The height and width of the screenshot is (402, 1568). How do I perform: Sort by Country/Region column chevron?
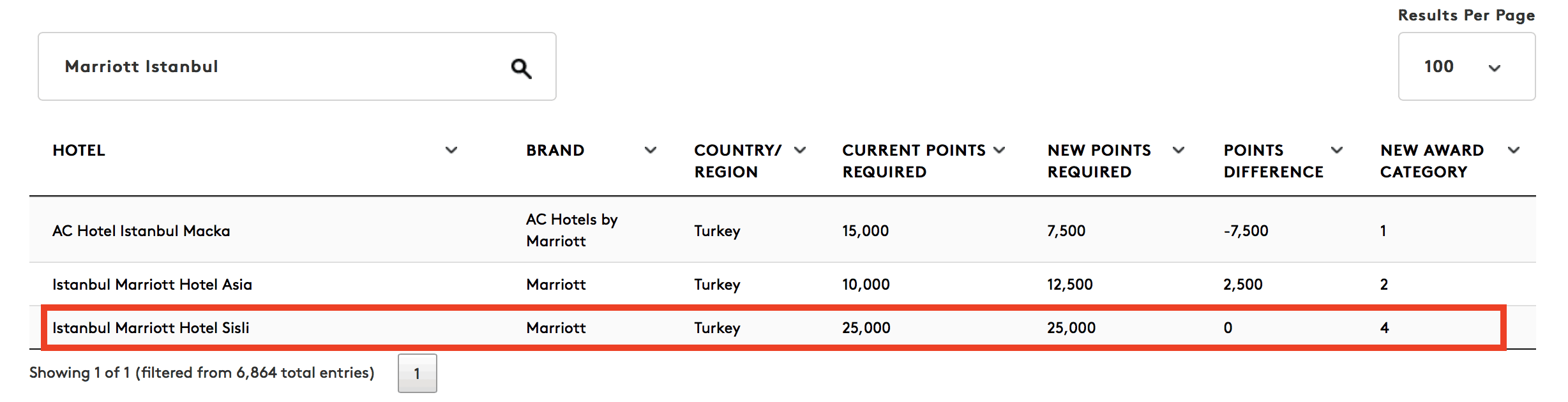(x=800, y=151)
